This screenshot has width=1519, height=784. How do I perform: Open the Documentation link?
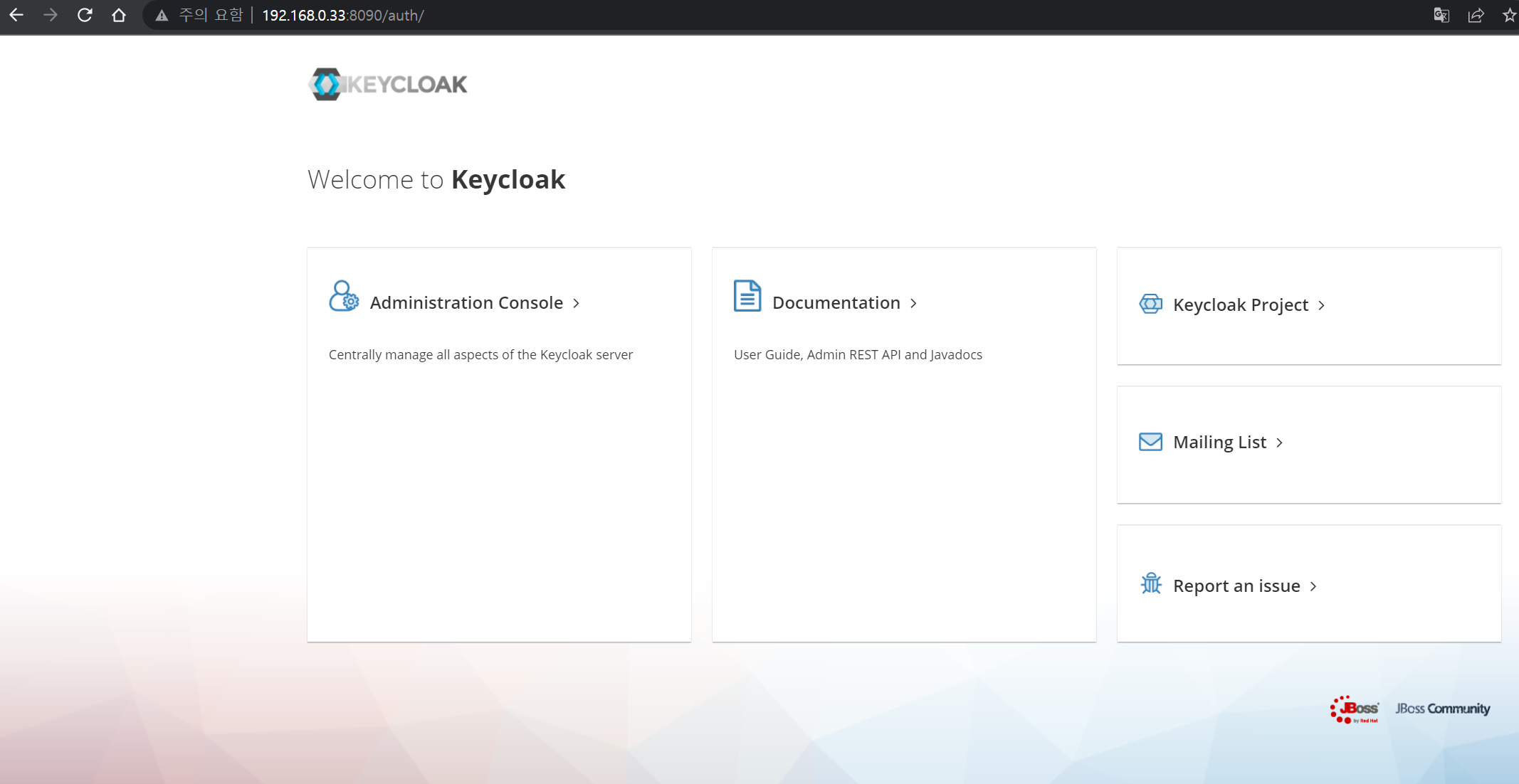[x=836, y=303]
